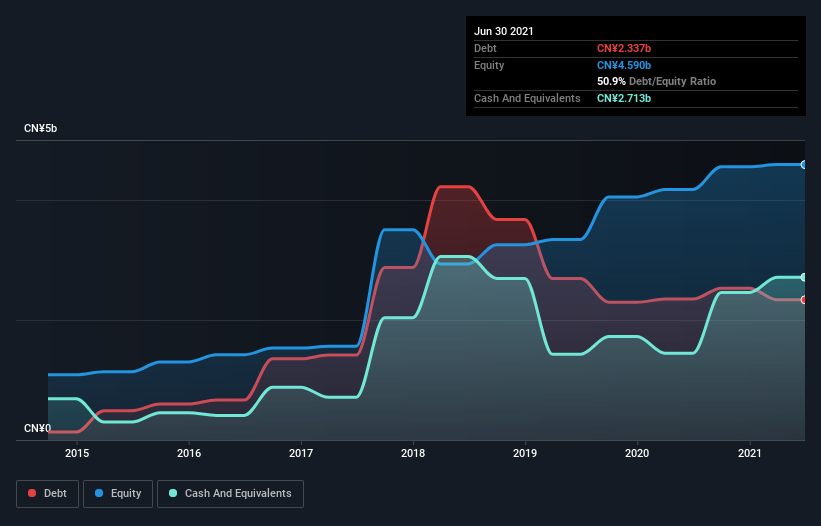
Task: Click the 2015 x-axis label
Action: click(77, 453)
